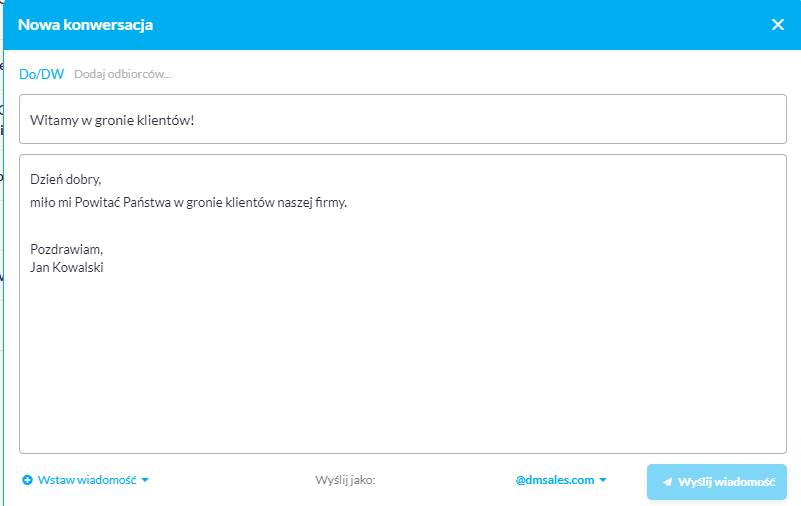This screenshot has height=506, width=801.
Task: Open the Wstaw wiadomość link
Action: point(87,480)
